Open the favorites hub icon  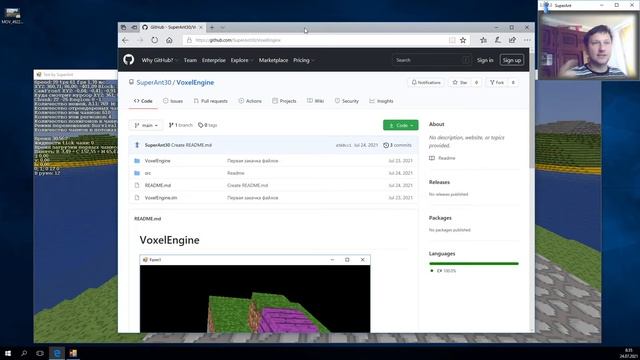coord(484,40)
